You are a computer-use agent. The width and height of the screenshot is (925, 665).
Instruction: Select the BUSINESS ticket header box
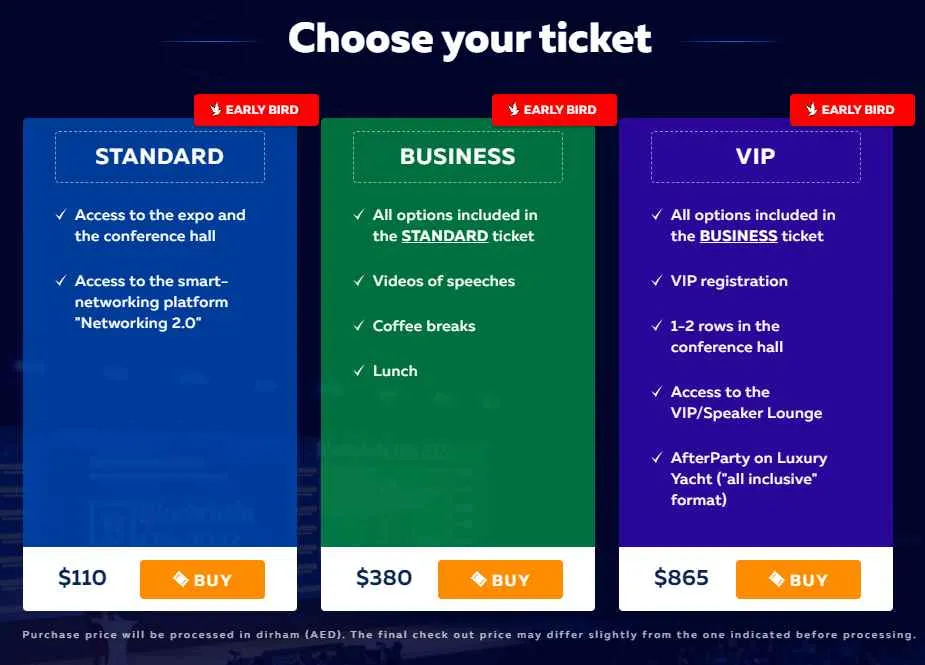point(458,157)
